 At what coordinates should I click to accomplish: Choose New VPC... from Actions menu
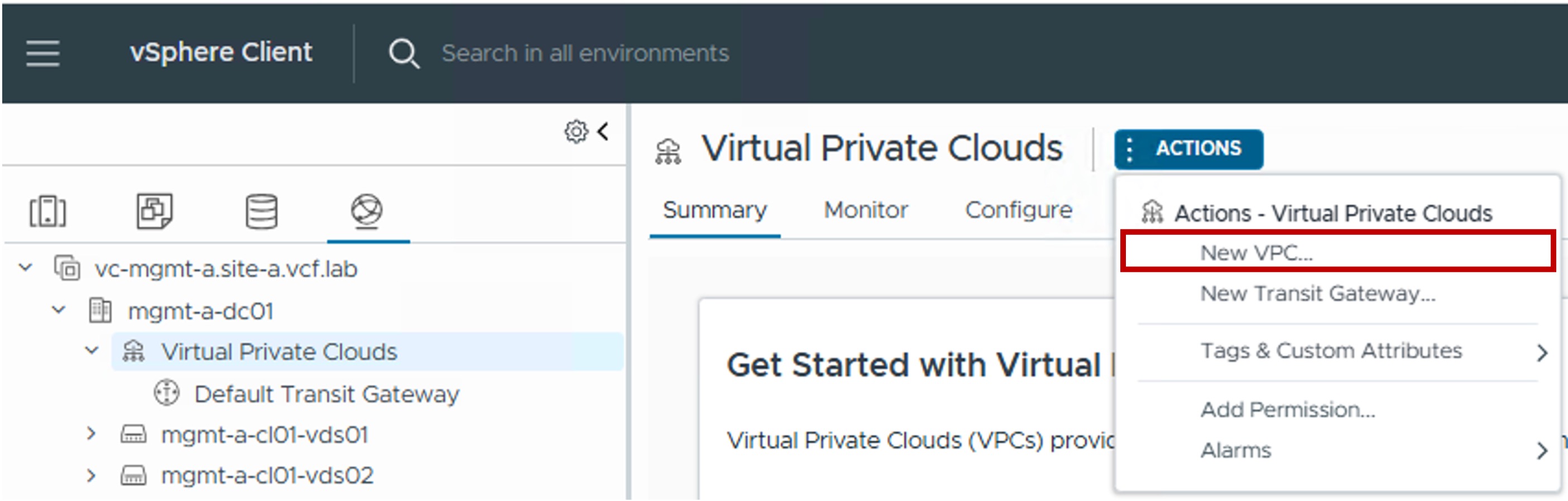click(1337, 252)
